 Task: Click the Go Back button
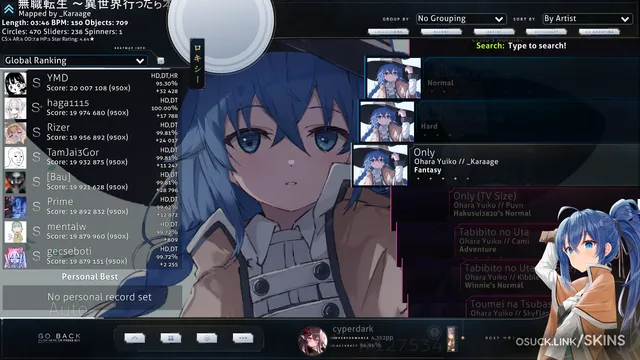pos(59,337)
